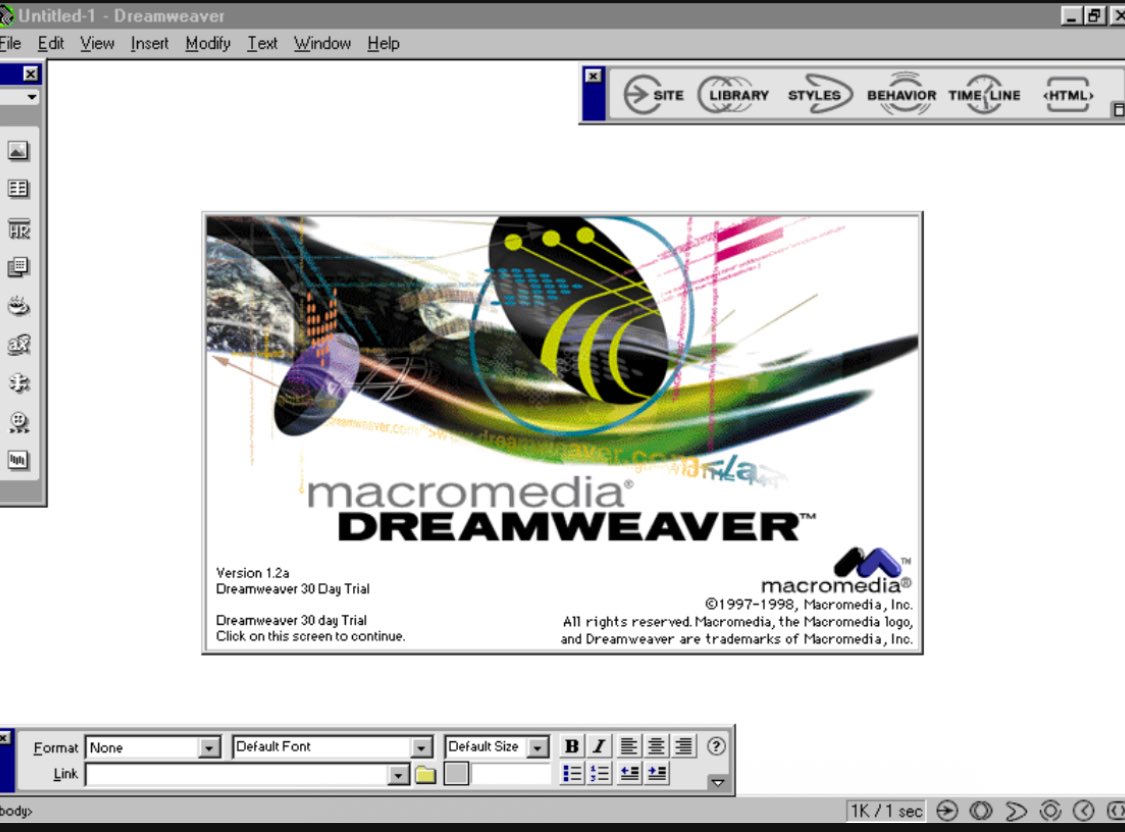Insert a layer from the object palette
The width and height of the screenshot is (1125, 832).
click(x=18, y=268)
